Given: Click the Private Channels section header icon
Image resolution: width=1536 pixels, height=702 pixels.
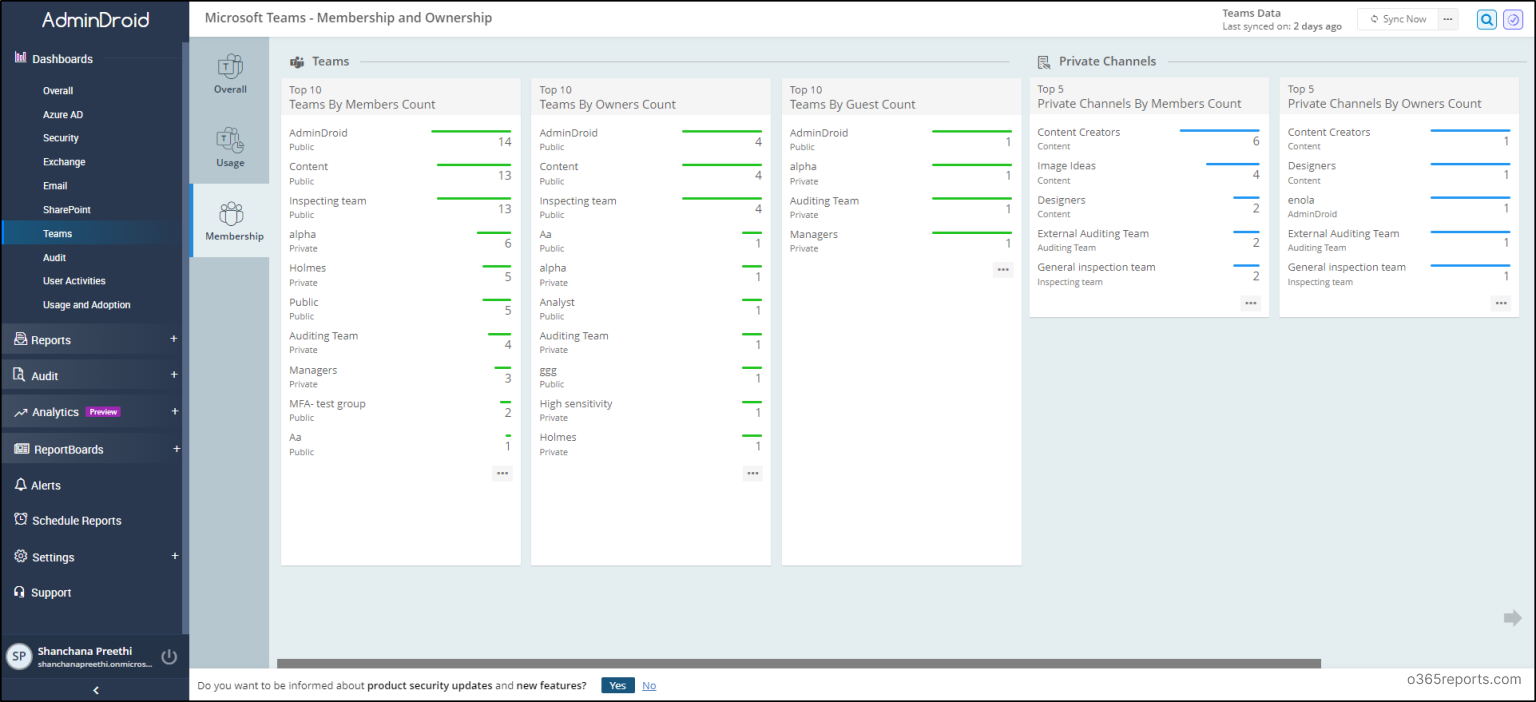Looking at the screenshot, I should [x=1044, y=62].
